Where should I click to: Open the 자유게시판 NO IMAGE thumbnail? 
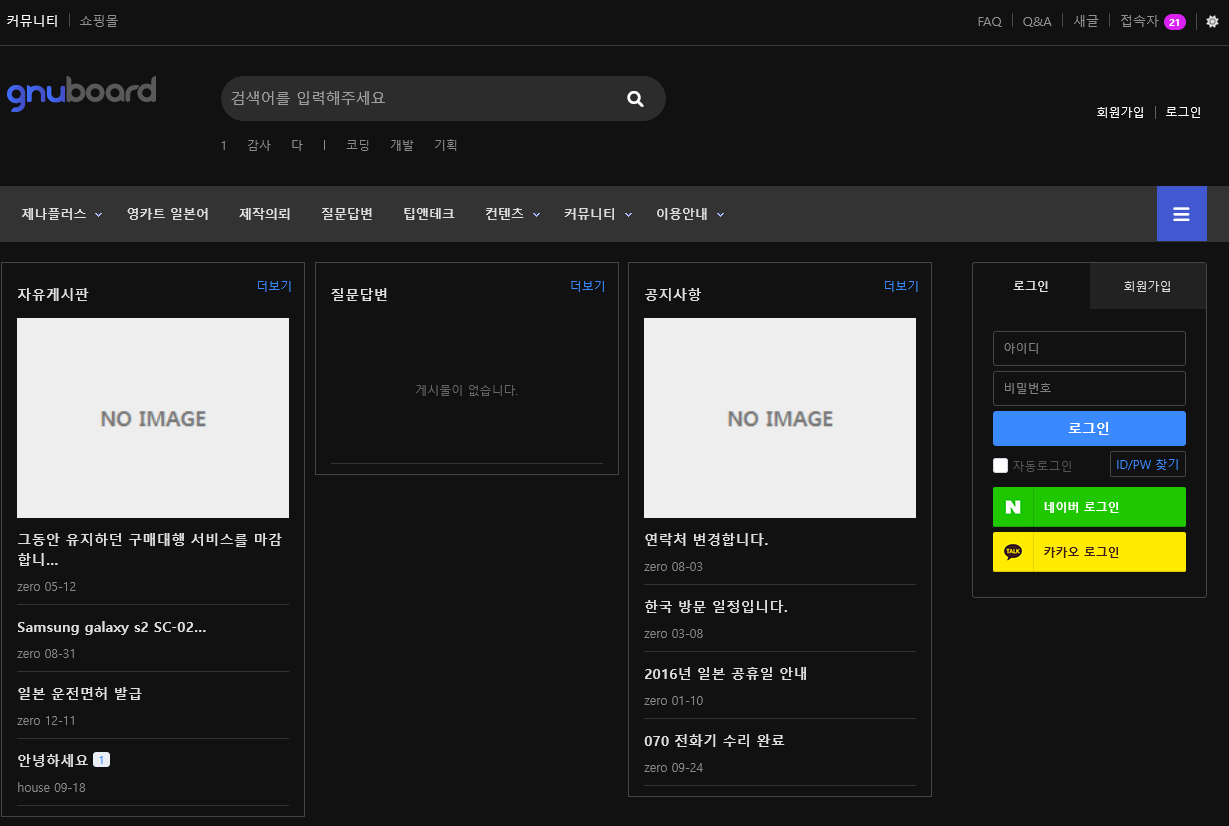point(153,418)
